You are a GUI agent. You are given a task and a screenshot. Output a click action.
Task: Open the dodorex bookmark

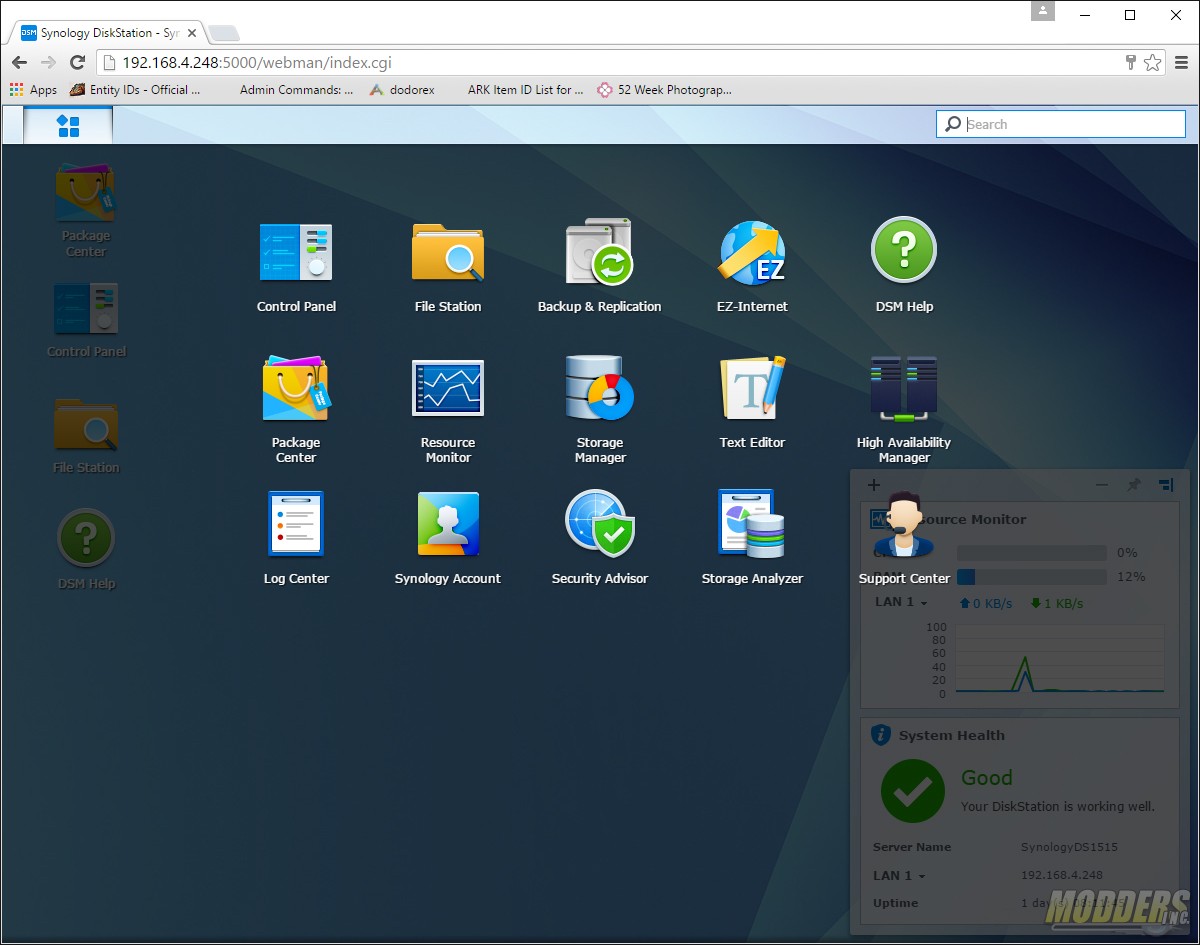pos(402,89)
